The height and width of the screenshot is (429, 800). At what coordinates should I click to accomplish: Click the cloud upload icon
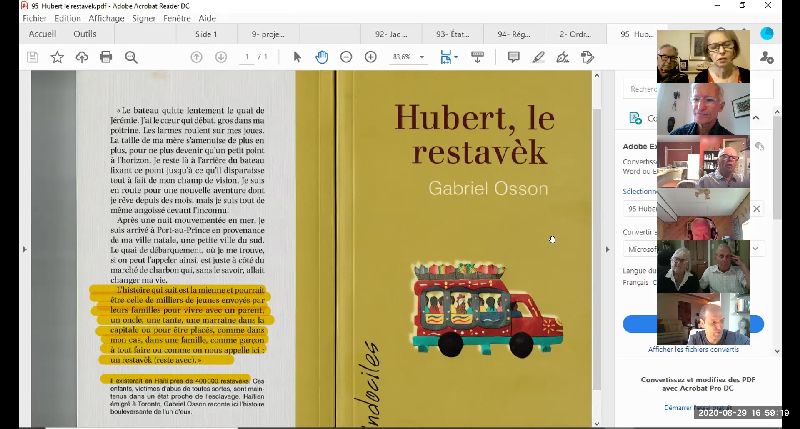tap(82, 57)
